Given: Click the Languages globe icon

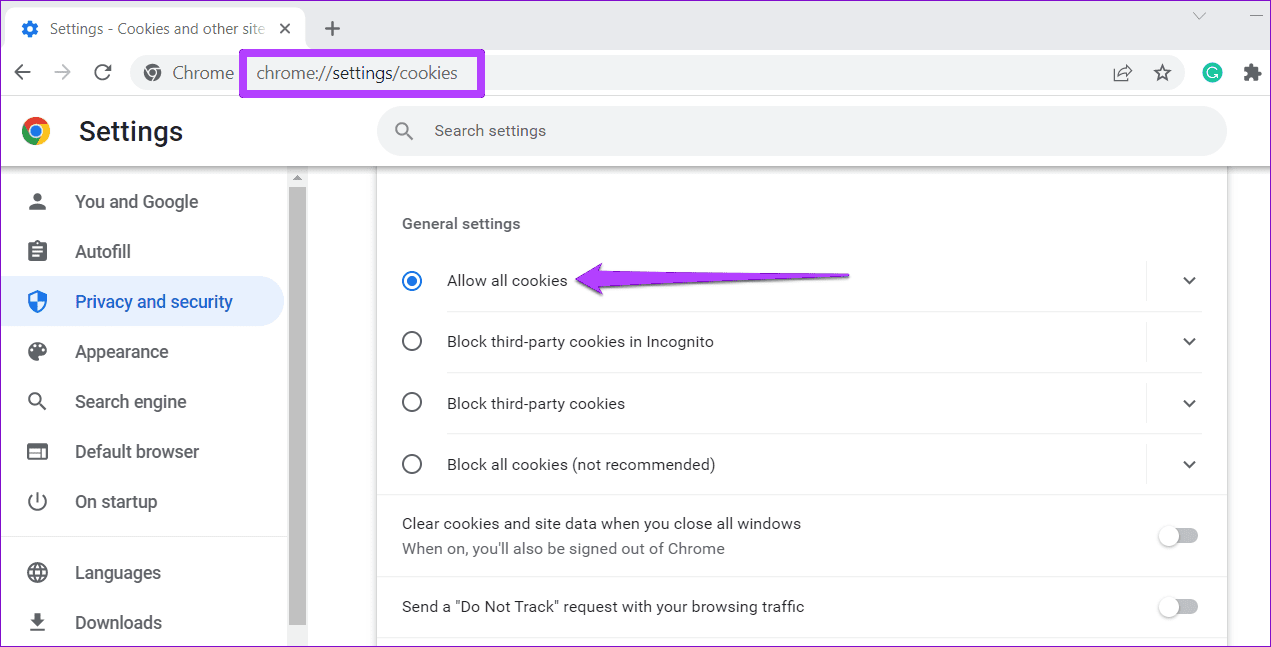Looking at the screenshot, I should [38, 572].
